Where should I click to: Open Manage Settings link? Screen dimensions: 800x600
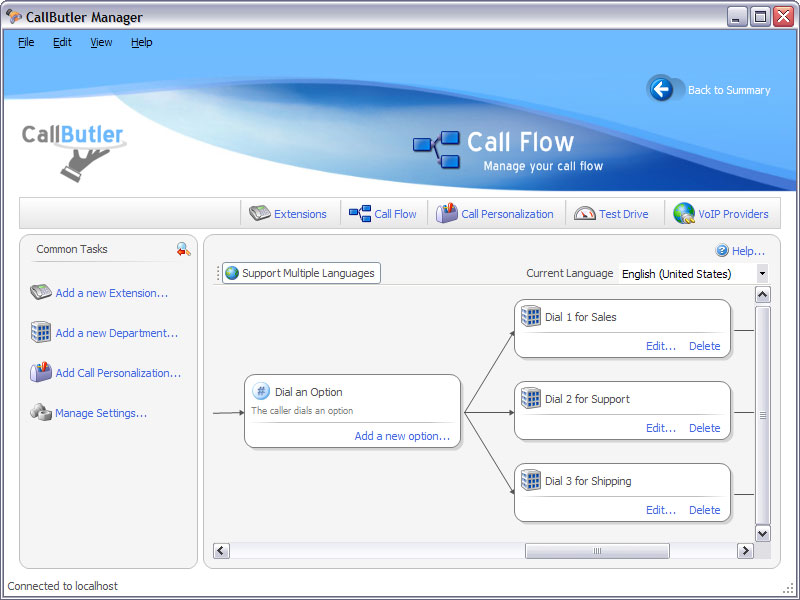[101, 413]
